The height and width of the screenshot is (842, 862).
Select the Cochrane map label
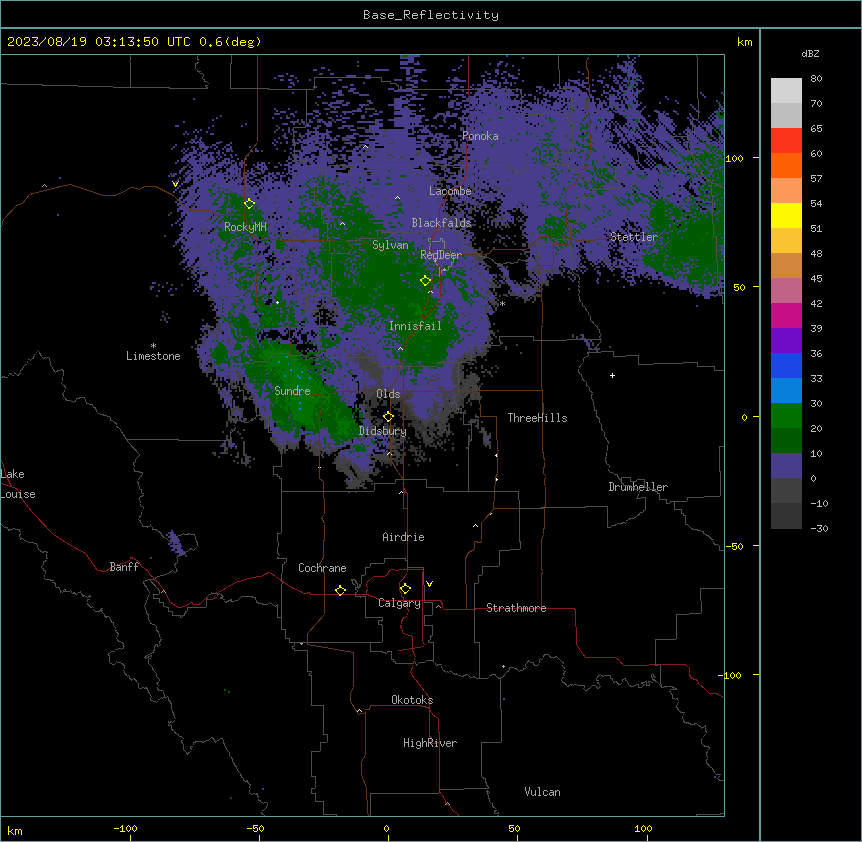point(322,568)
